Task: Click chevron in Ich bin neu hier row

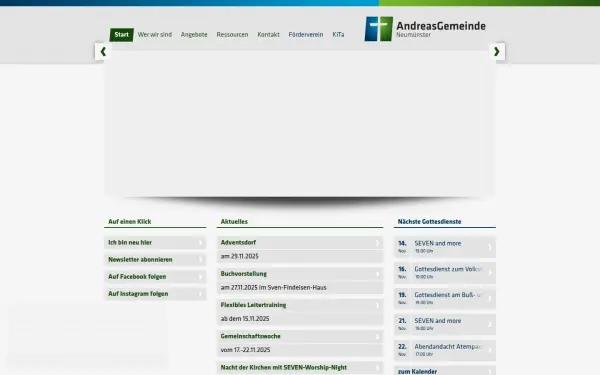Action: tap(200, 243)
